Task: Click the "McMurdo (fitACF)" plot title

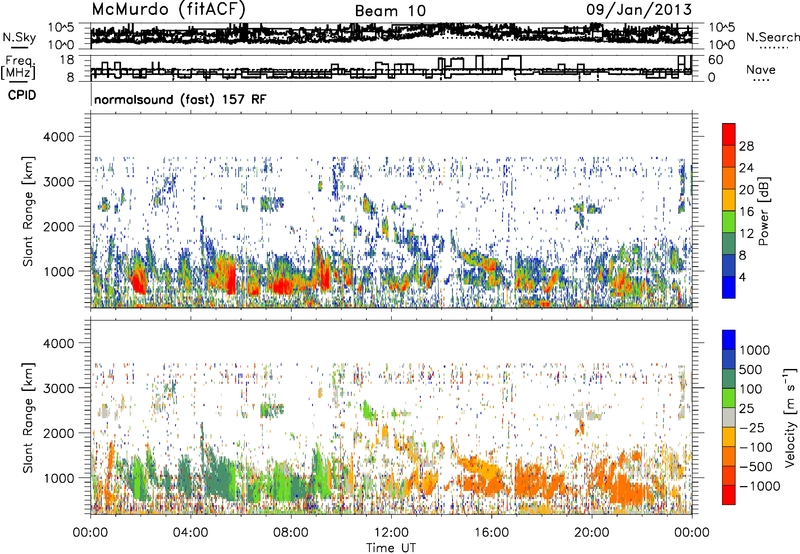Action: tap(168, 9)
